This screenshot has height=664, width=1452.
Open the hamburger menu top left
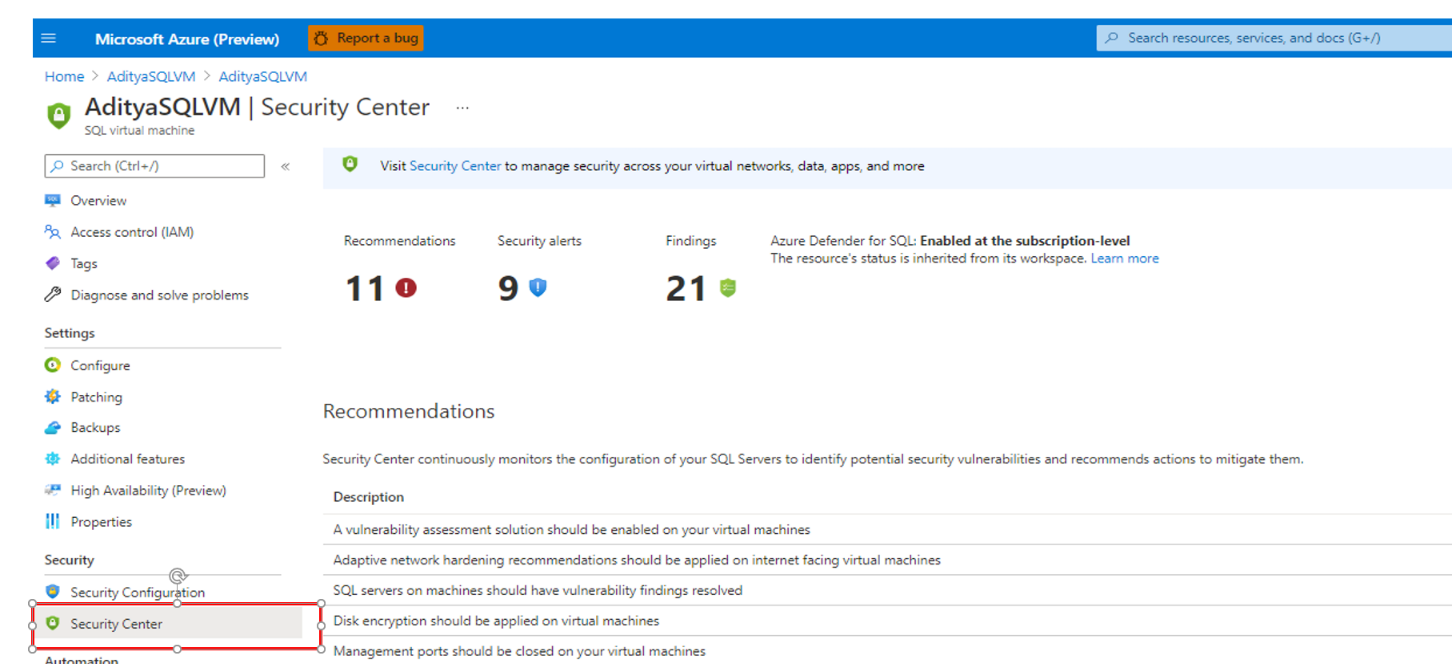point(48,37)
